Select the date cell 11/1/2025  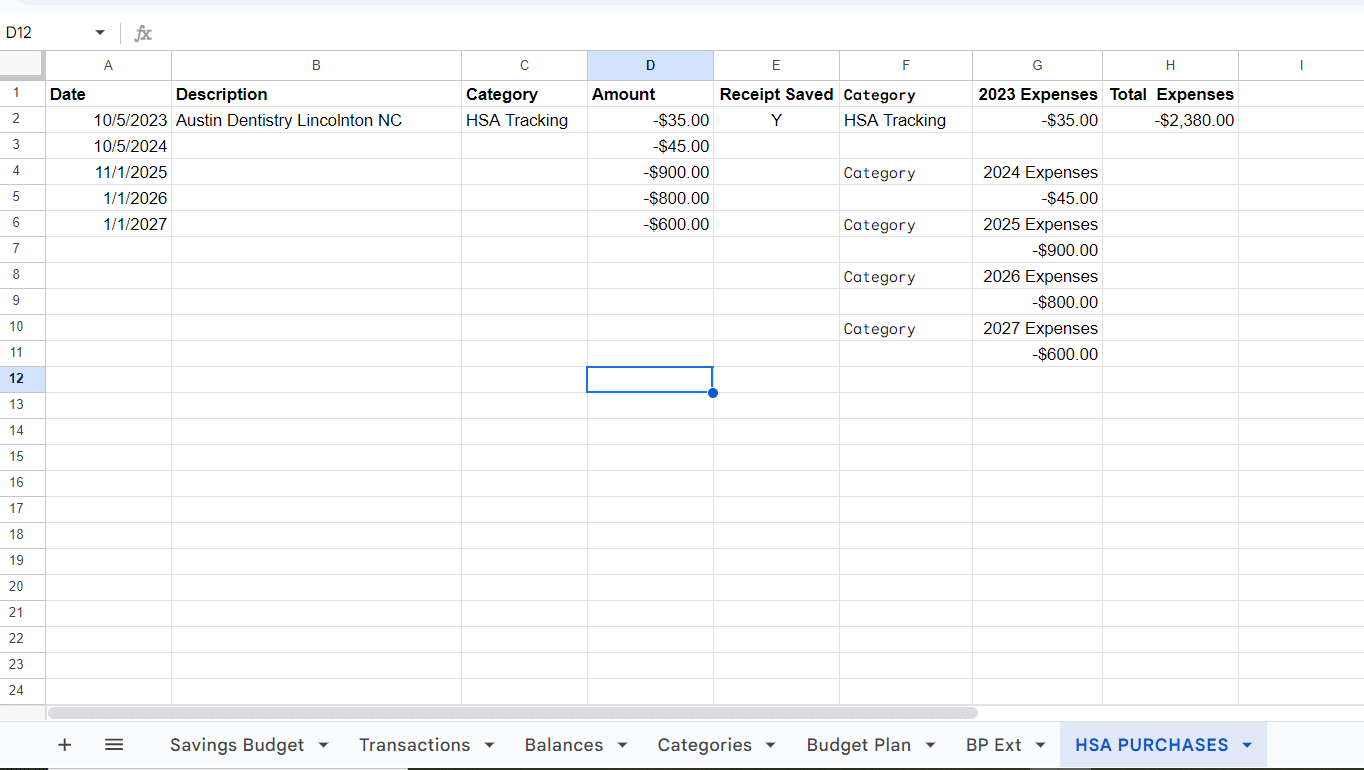point(108,172)
